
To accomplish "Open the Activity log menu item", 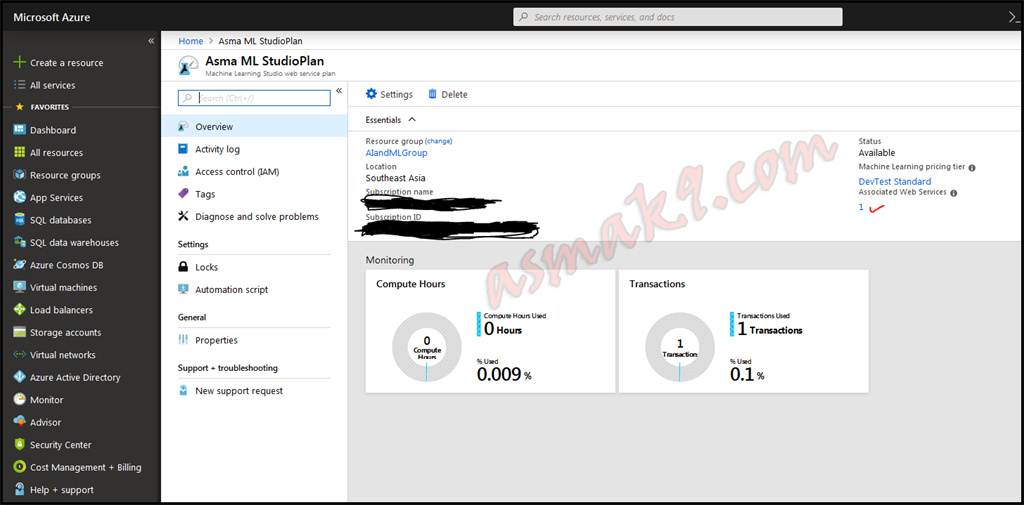I will (x=254, y=149).
